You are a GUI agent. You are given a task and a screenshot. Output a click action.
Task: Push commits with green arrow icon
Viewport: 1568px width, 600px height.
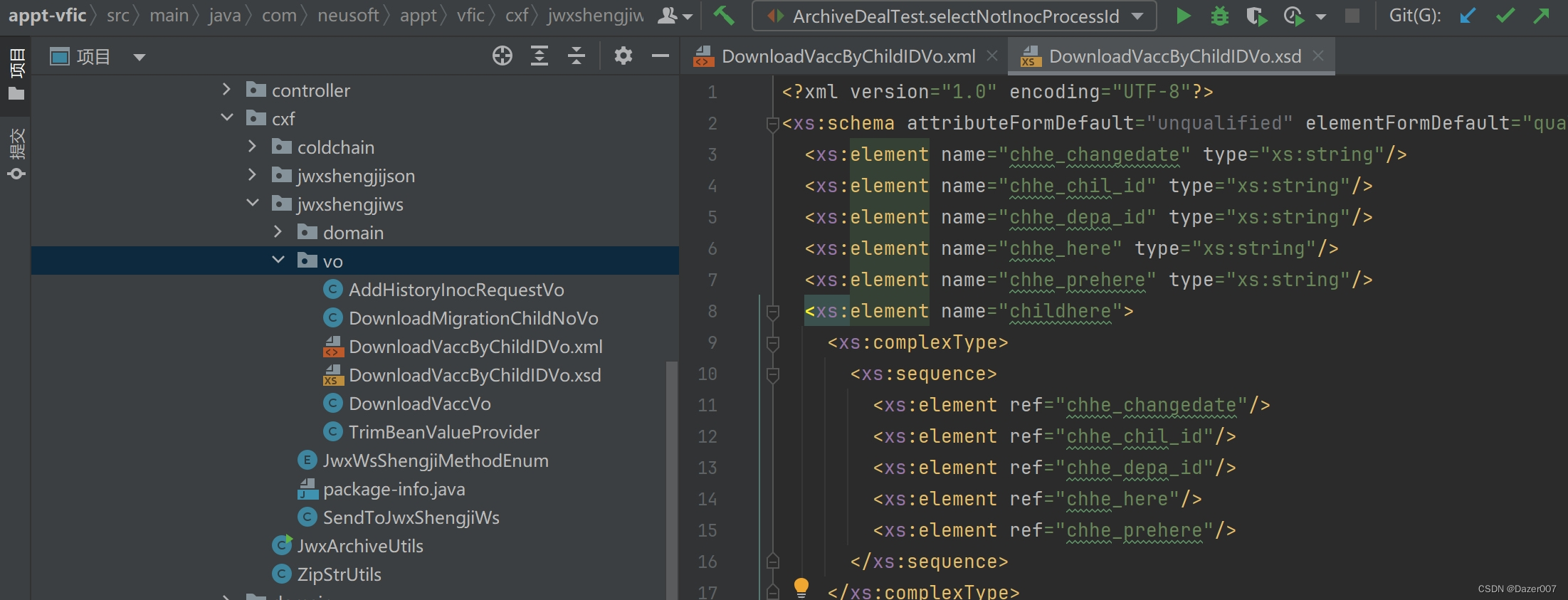pos(1542,16)
